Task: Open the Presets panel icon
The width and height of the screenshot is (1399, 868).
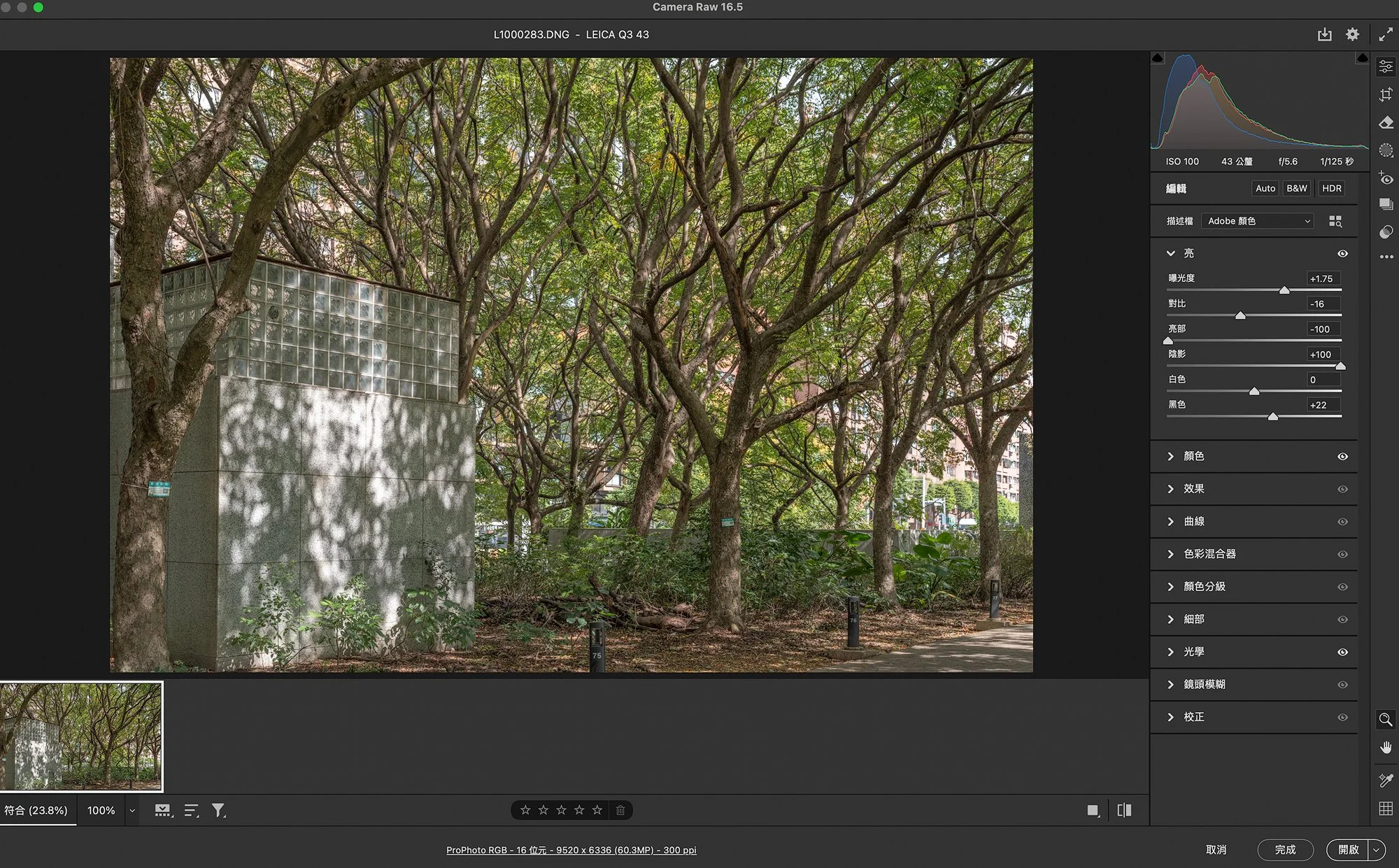Action: (x=1386, y=232)
